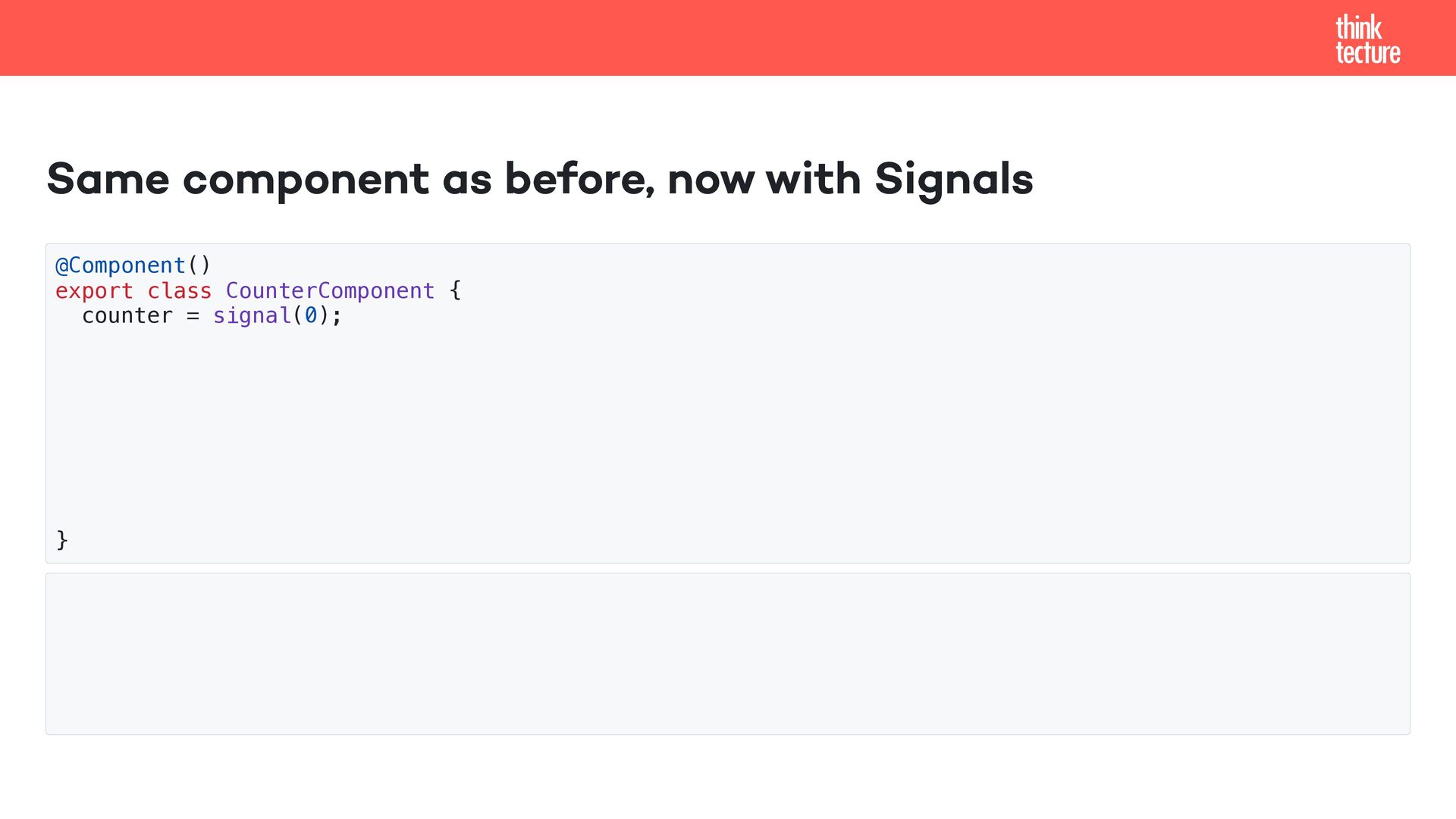Click the equals sign after counter
The height and width of the screenshot is (819, 1456).
[193, 315]
